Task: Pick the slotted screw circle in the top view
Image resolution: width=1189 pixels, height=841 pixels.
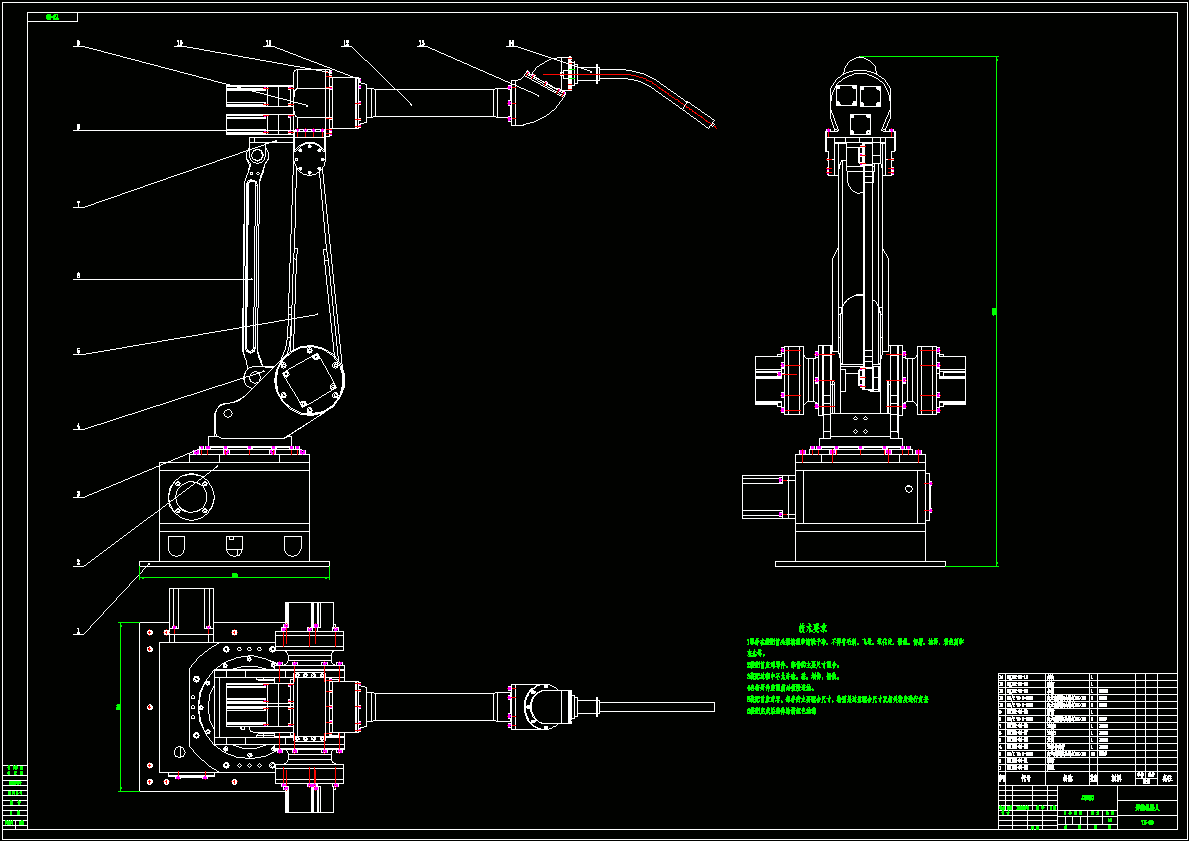Action: click(180, 752)
